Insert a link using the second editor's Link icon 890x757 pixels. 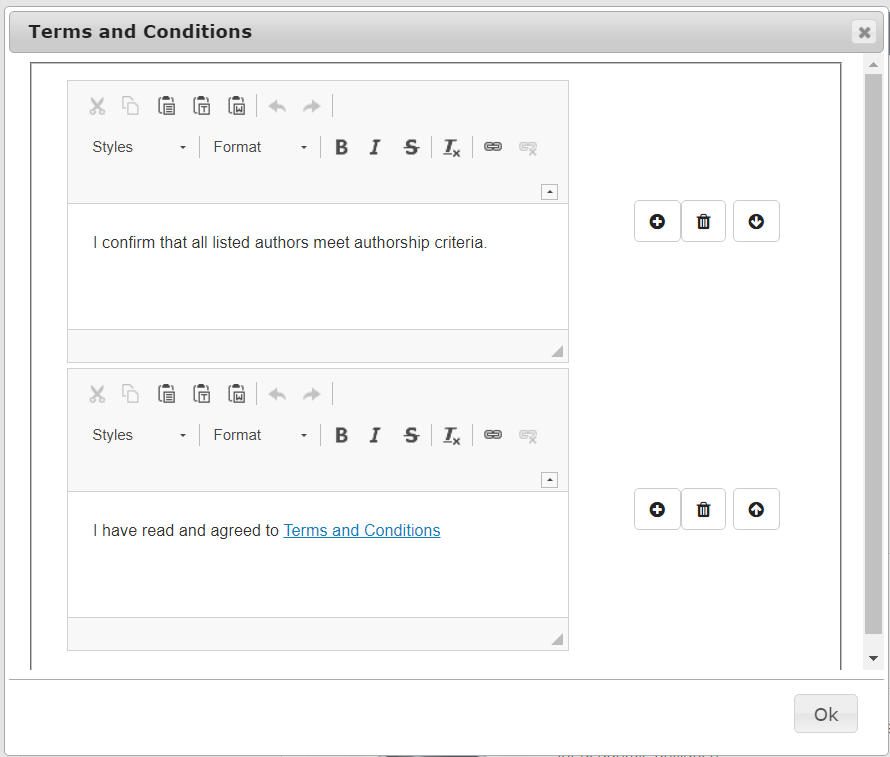pyautogui.click(x=492, y=435)
